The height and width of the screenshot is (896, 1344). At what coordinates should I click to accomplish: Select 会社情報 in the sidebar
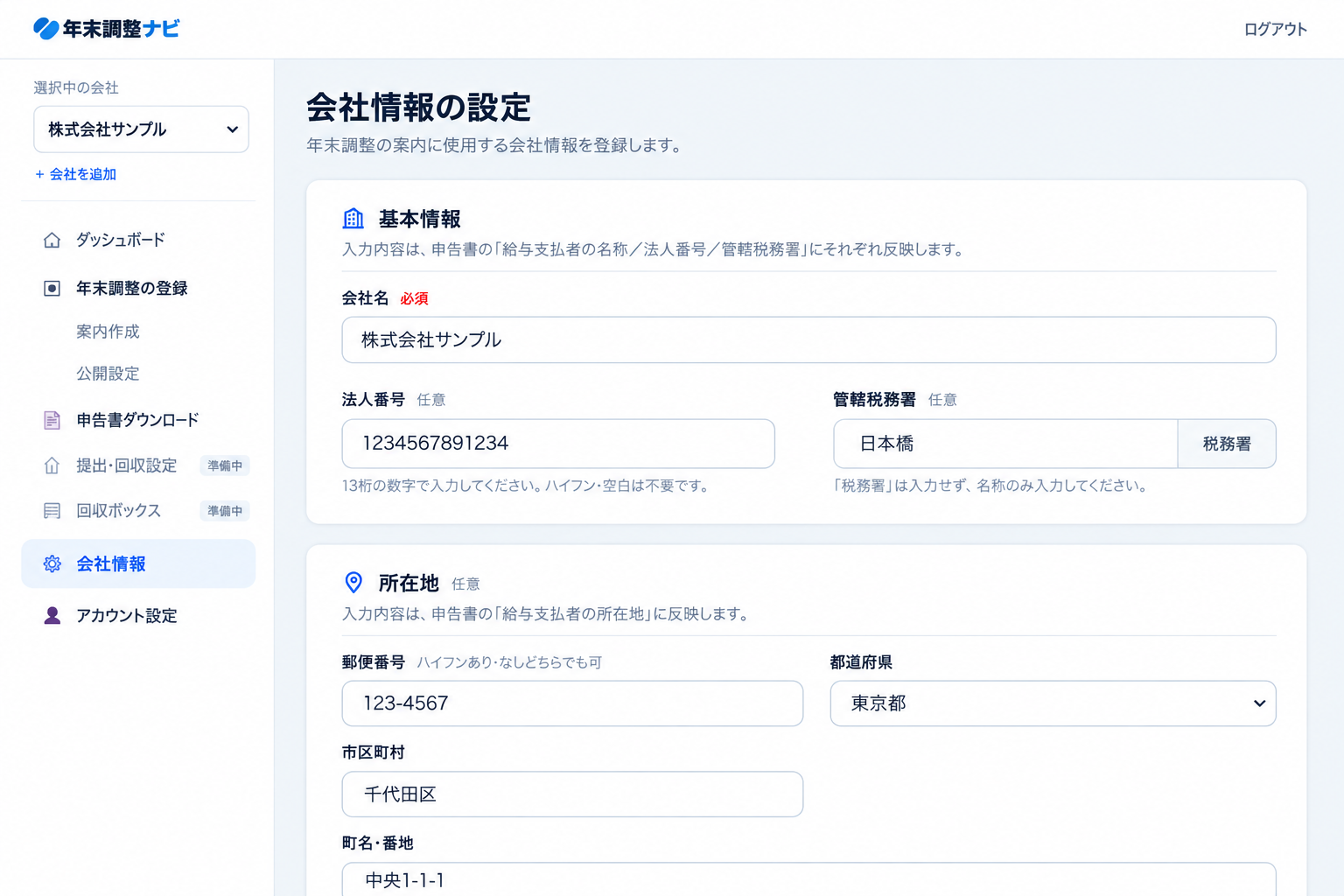(138, 564)
